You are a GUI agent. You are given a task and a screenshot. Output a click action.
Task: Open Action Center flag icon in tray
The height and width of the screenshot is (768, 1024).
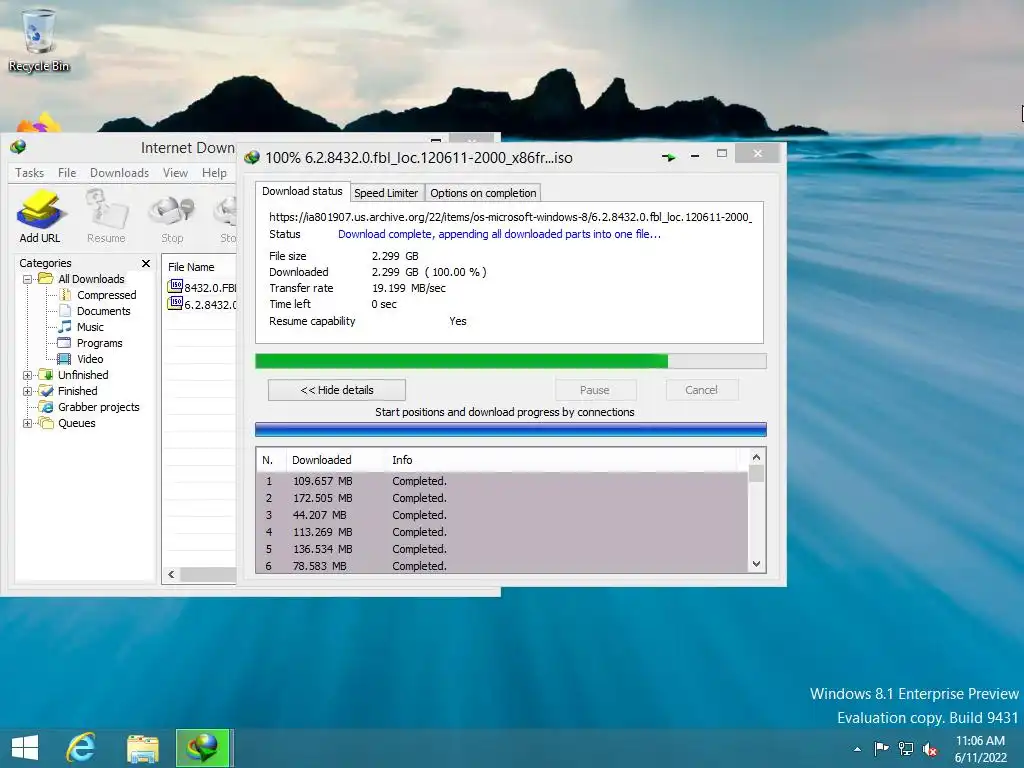click(x=882, y=748)
